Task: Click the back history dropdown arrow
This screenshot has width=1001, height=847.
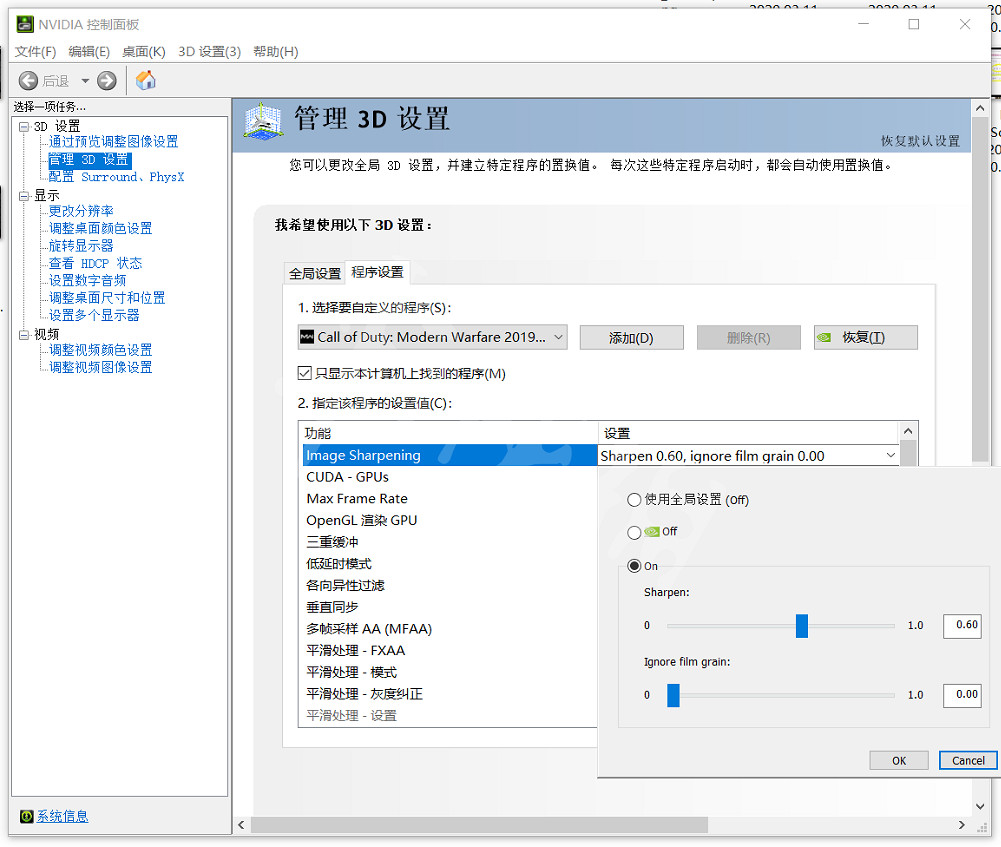Action: 85,81
